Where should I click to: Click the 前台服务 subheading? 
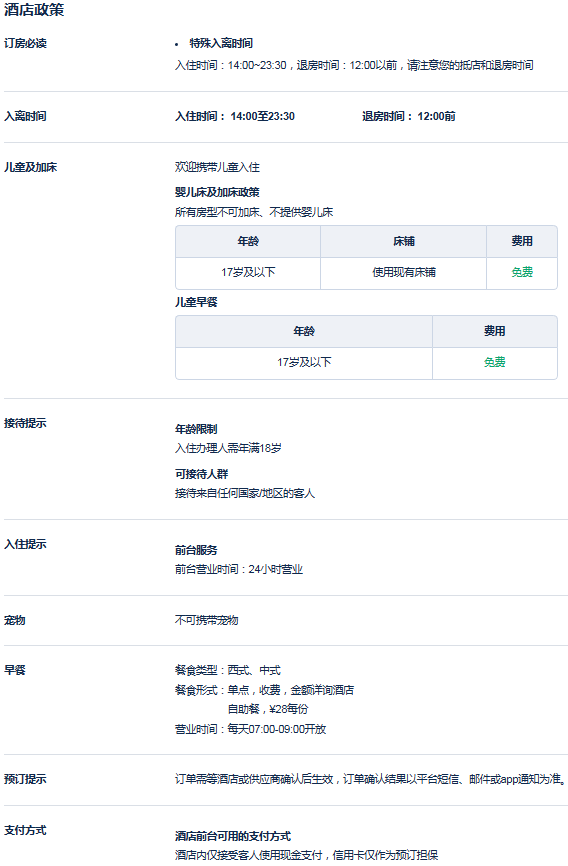point(196,550)
